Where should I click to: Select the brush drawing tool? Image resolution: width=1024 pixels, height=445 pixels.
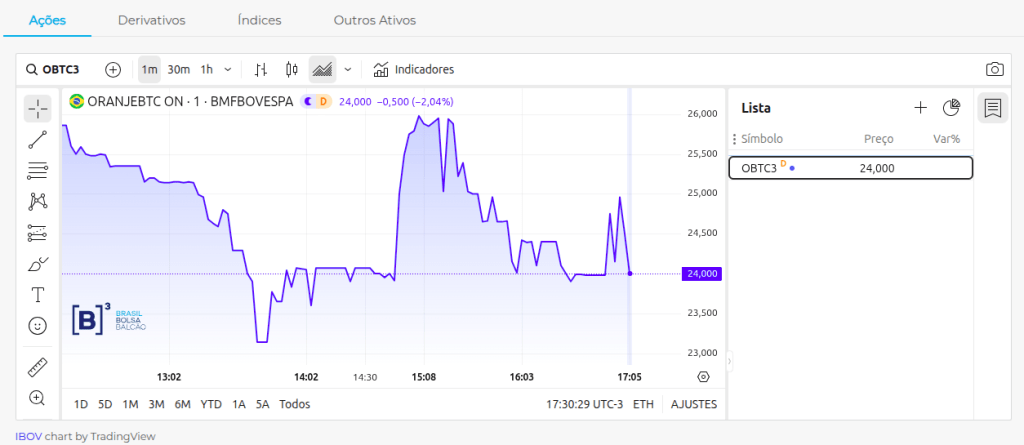pyautogui.click(x=37, y=264)
